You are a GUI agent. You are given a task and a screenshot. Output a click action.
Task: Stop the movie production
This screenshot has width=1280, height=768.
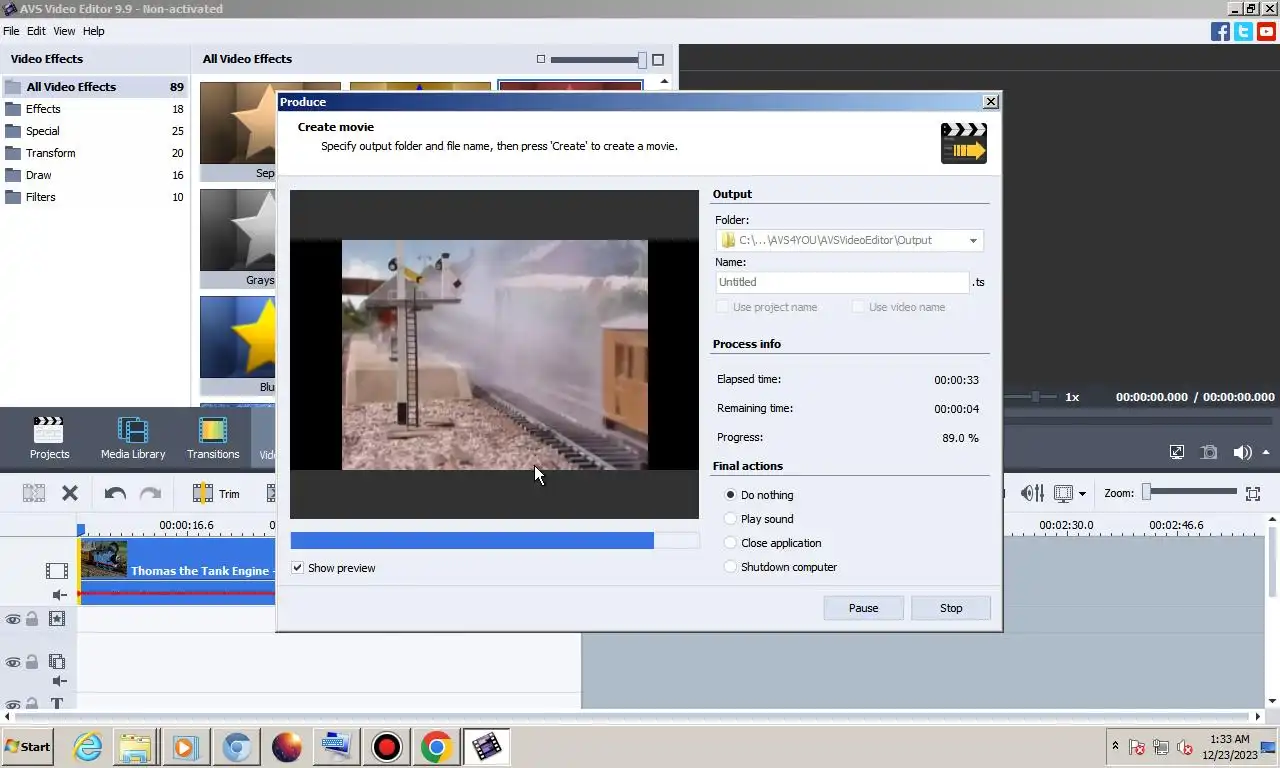point(951,608)
